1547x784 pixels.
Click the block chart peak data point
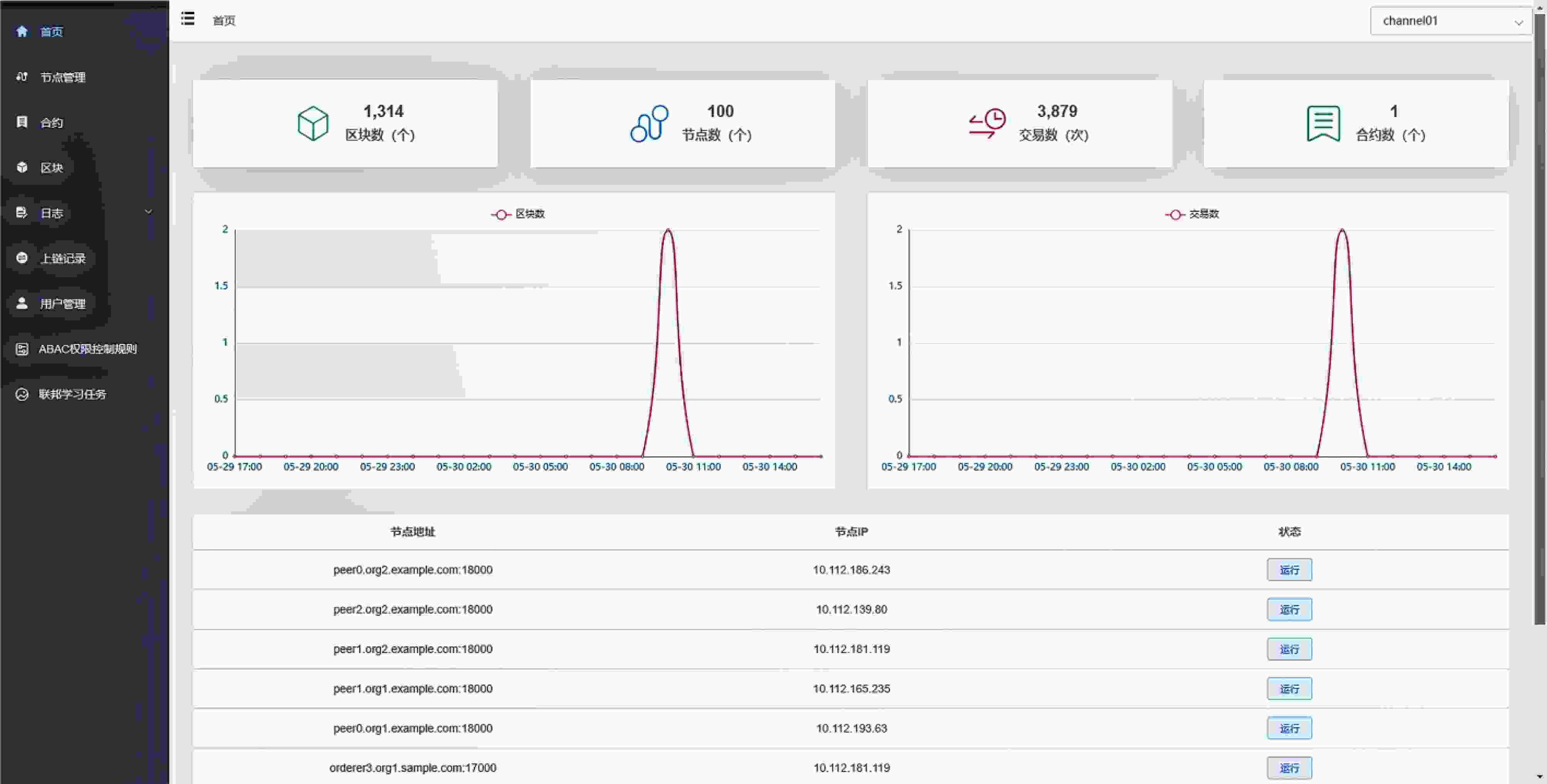(668, 230)
